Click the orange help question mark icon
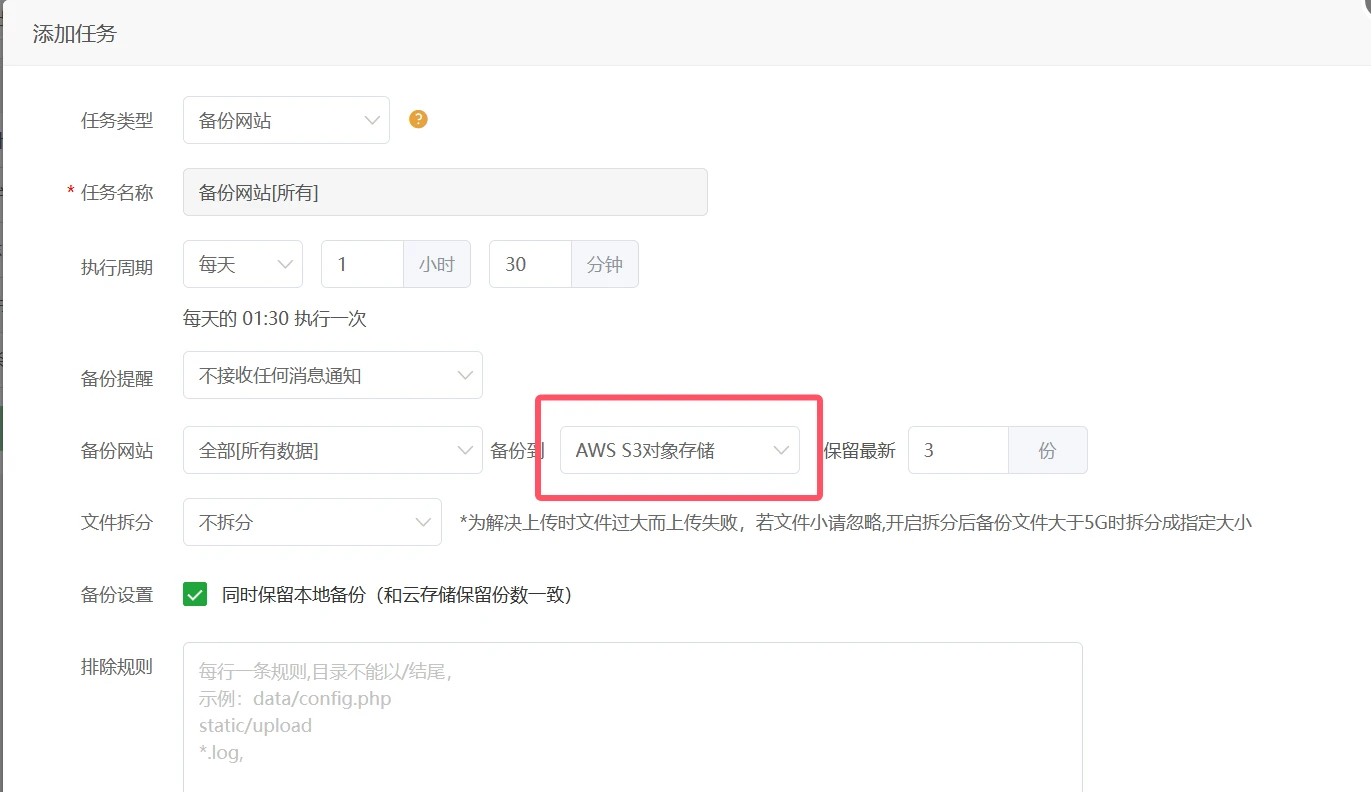The image size is (1371, 792). 418,119
